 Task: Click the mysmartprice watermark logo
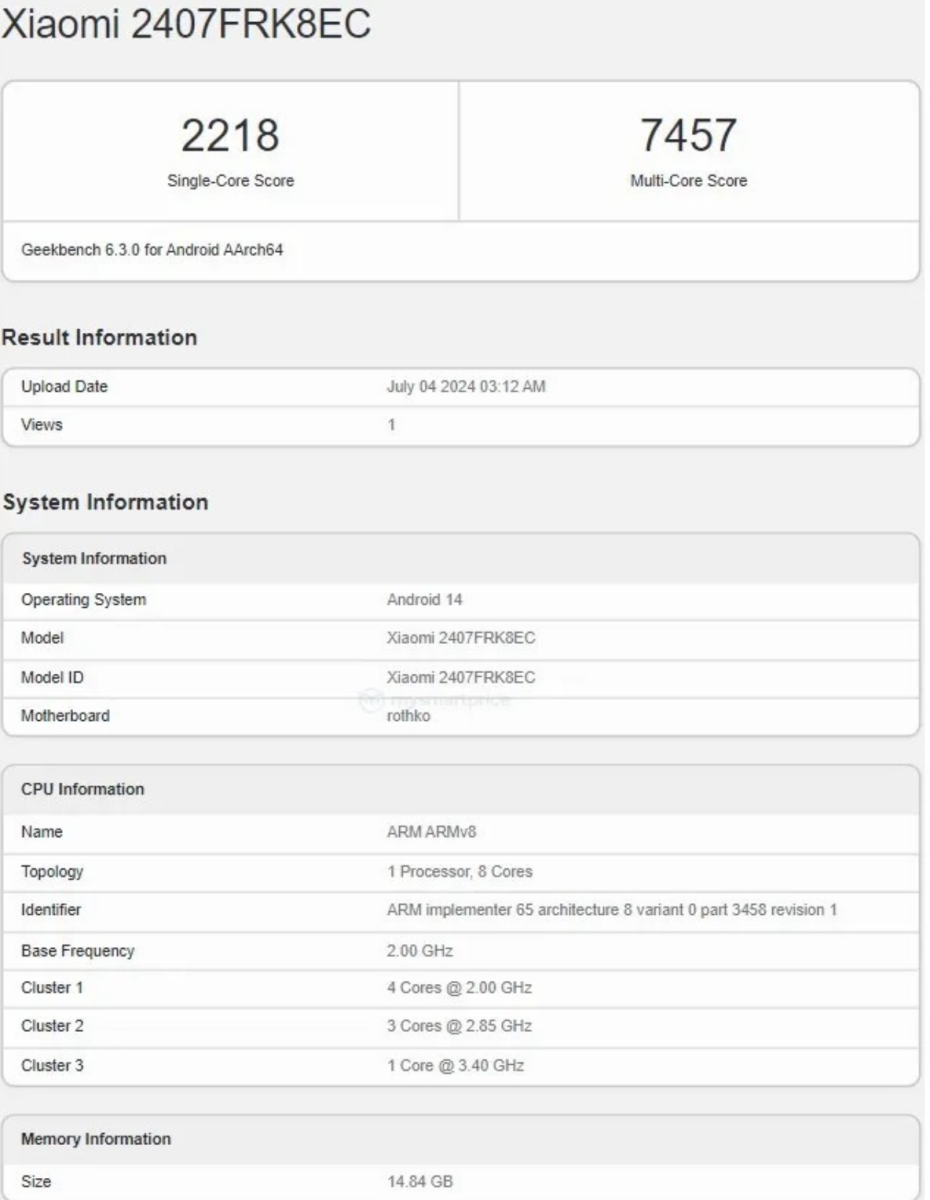(x=437, y=699)
